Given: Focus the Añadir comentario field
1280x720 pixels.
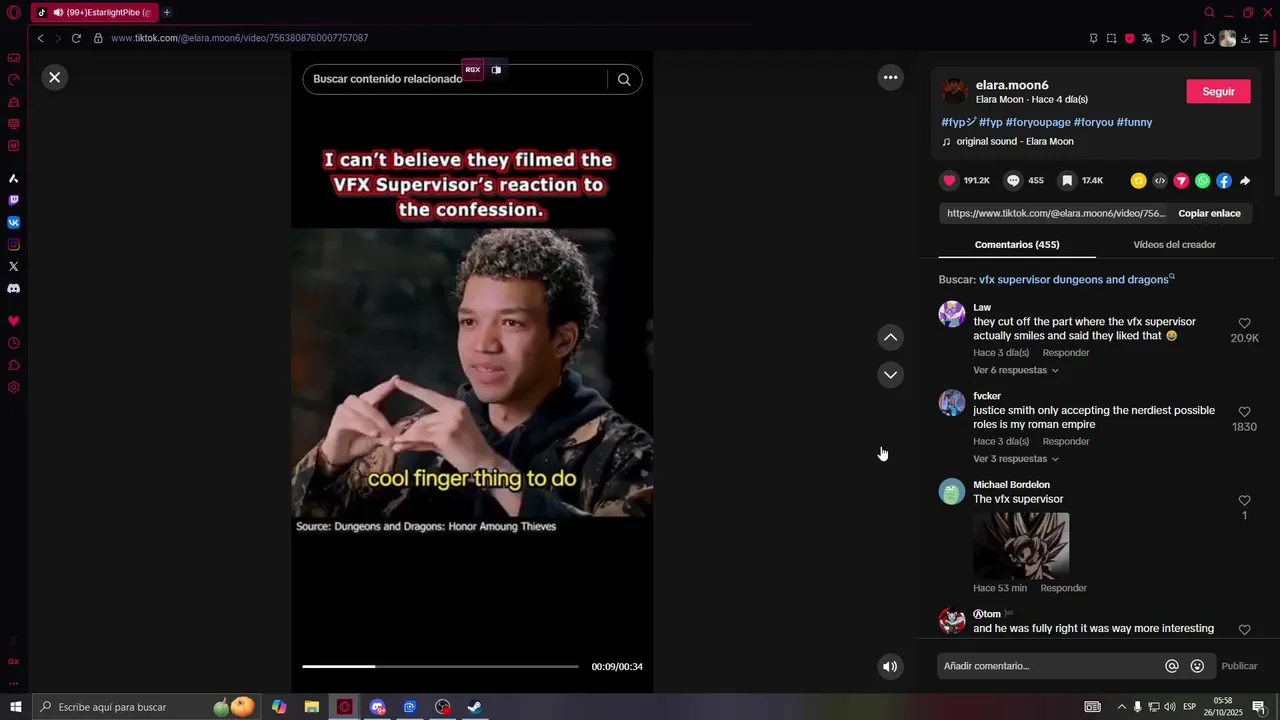Looking at the screenshot, I should pyautogui.click(x=1050, y=666).
